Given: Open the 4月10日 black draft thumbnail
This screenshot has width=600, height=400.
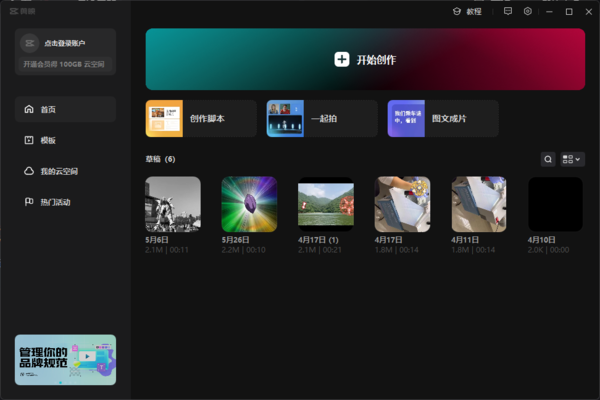Looking at the screenshot, I should click(x=555, y=204).
